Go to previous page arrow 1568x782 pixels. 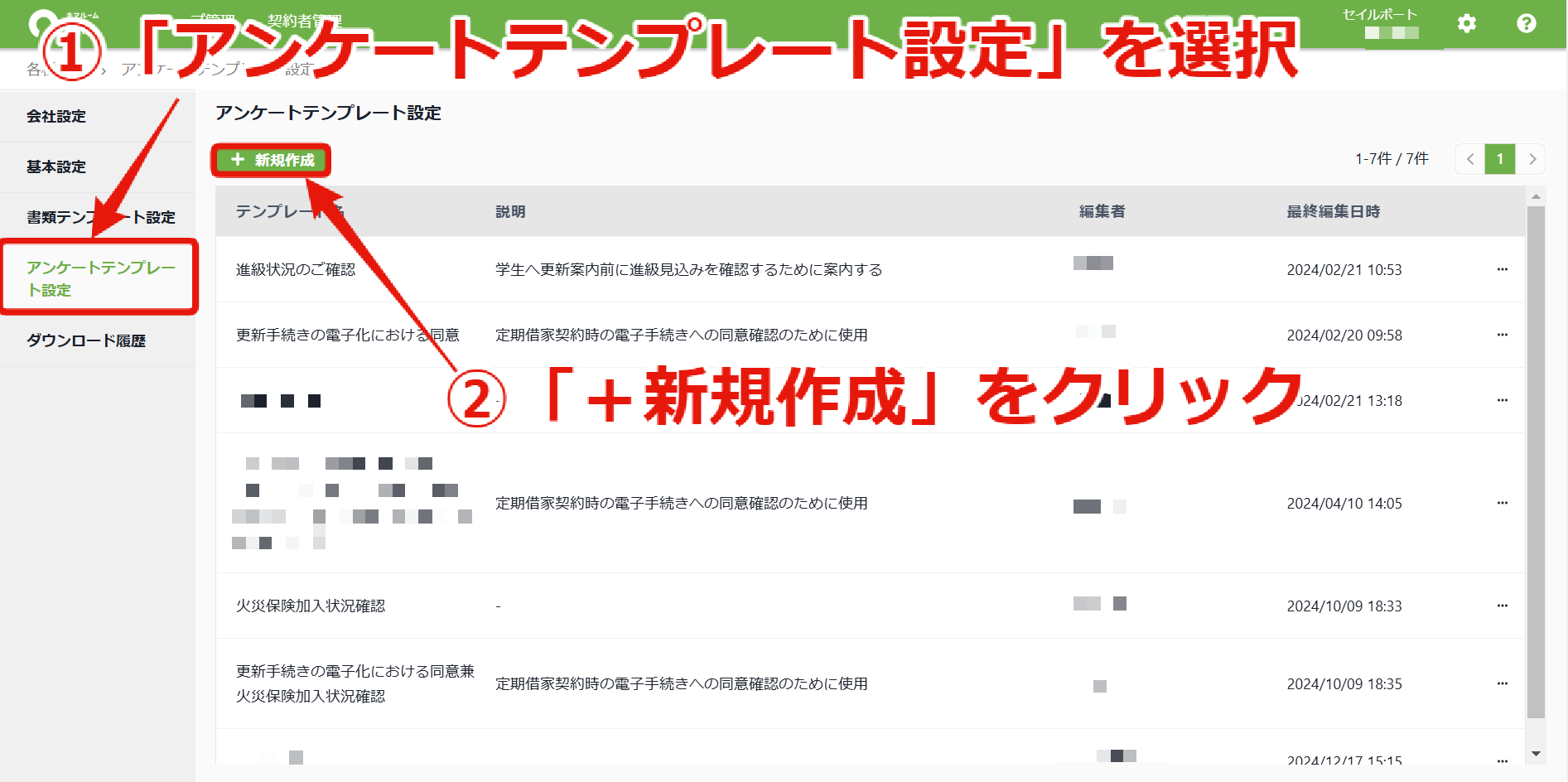[x=1469, y=159]
